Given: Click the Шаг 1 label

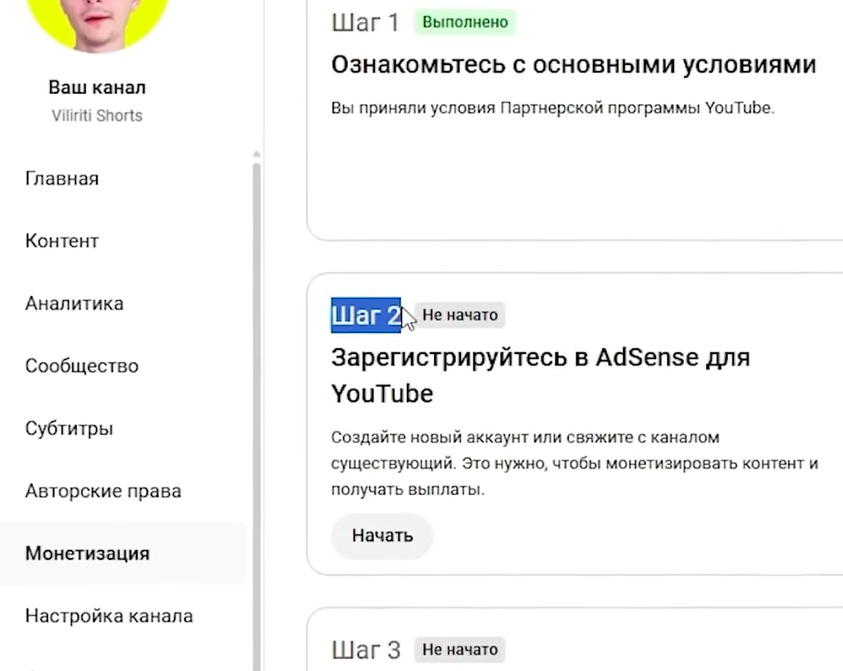Looking at the screenshot, I should pyautogui.click(x=366, y=23).
